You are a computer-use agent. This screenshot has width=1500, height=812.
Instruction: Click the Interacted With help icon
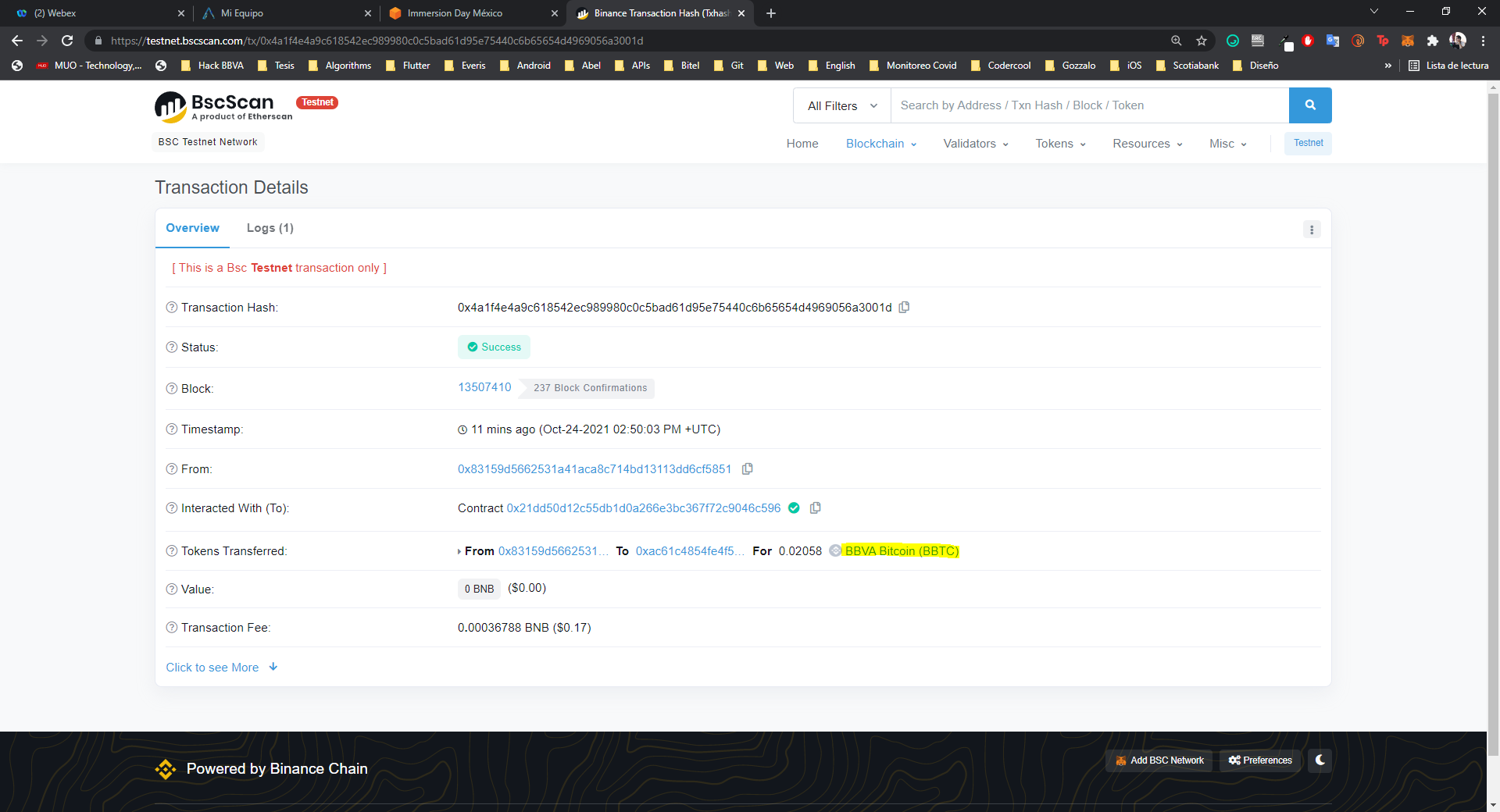coord(172,508)
